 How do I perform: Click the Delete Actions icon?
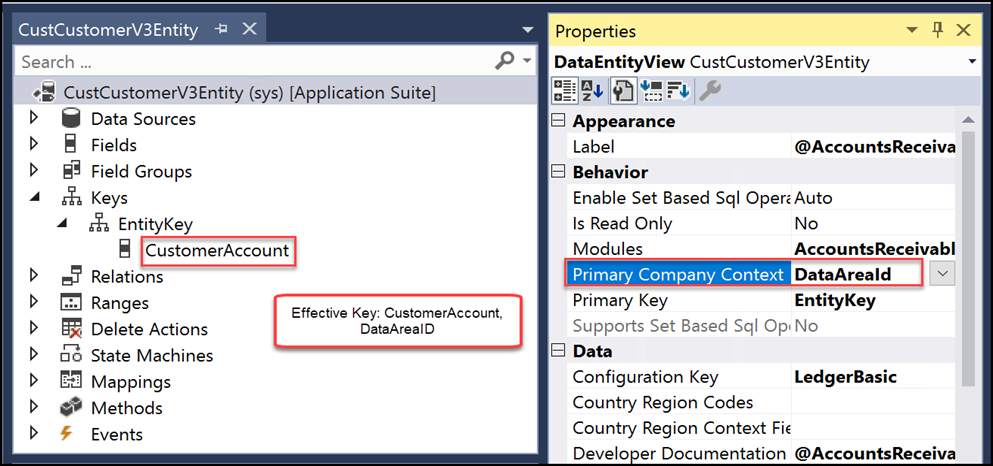(x=71, y=329)
